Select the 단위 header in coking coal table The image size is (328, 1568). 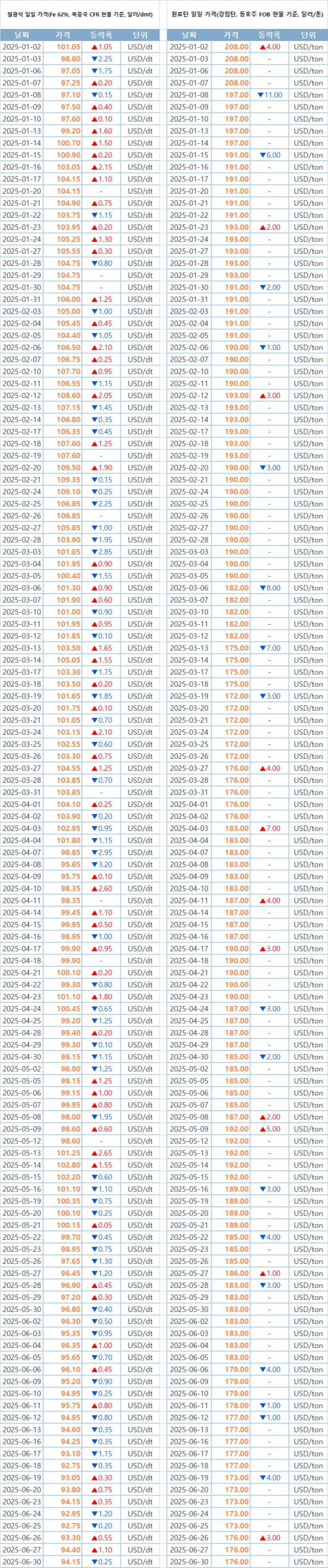(308, 36)
